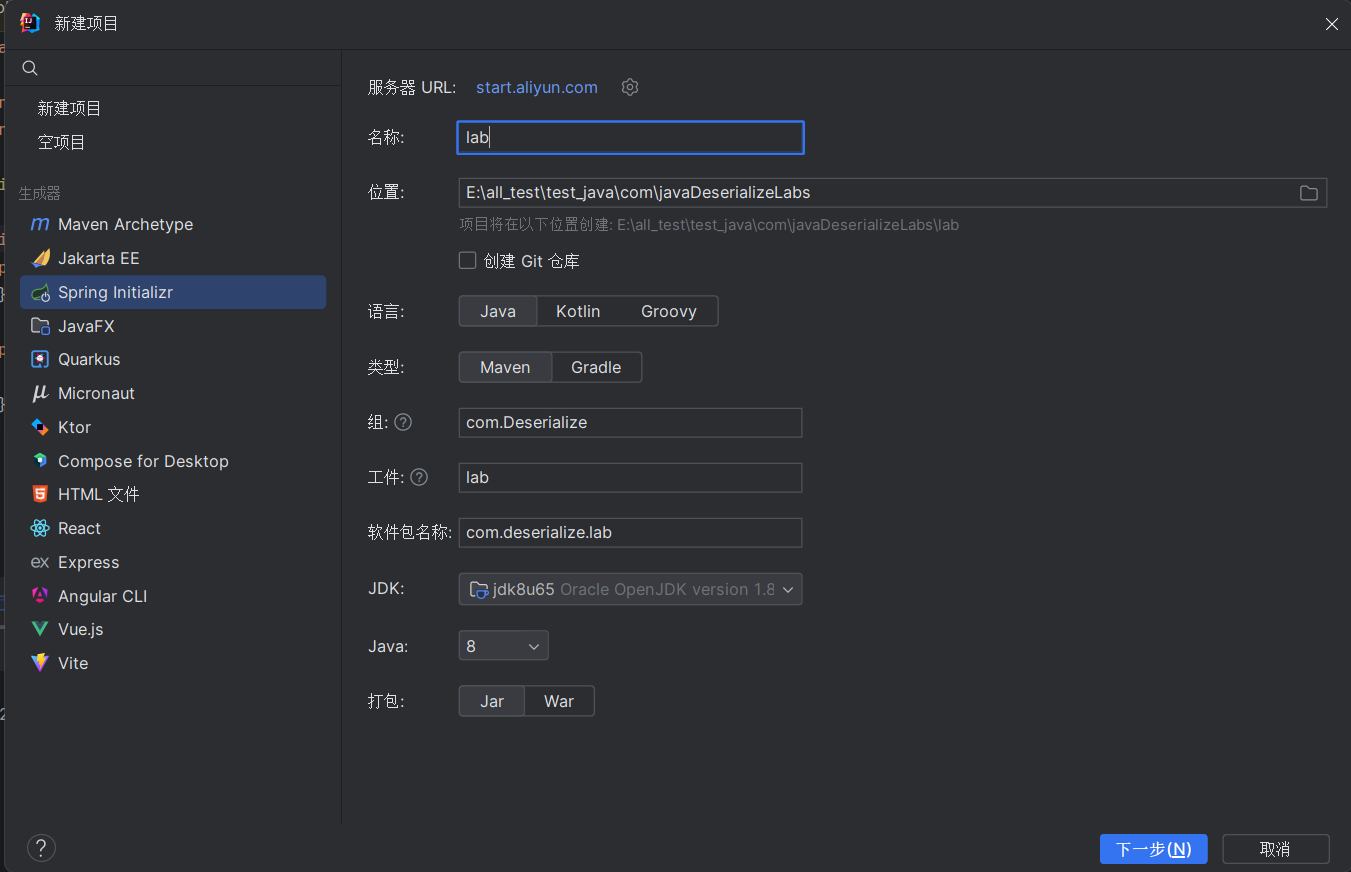Click the Vue.js logo icon
The height and width of the screenshot is (872, 1351).
point(40,629)
